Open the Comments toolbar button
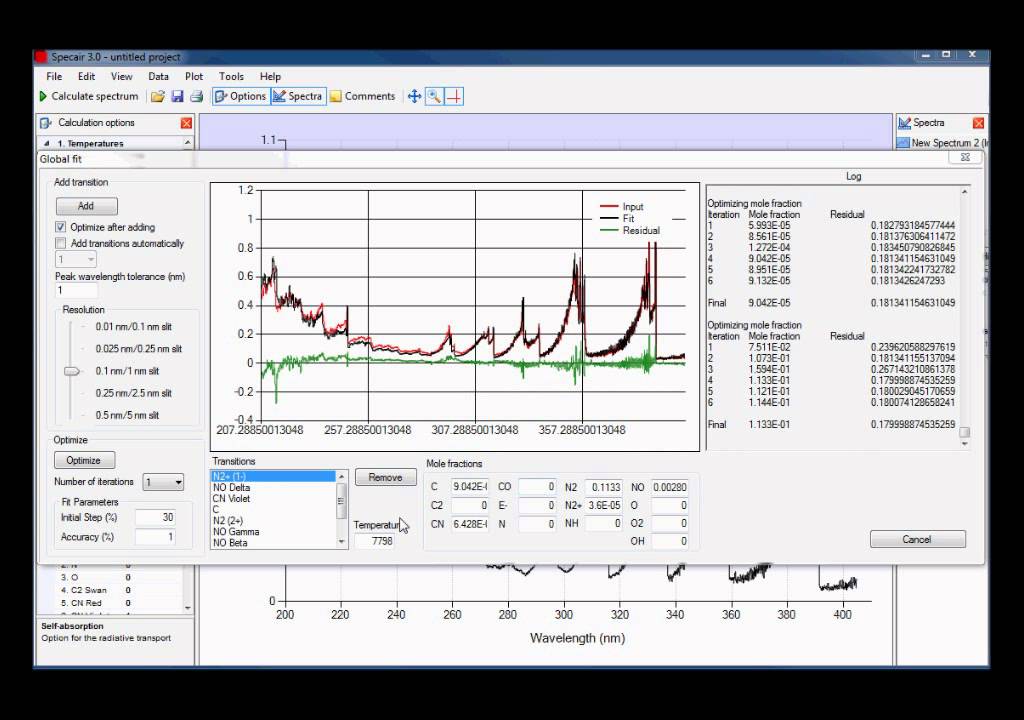Screen dimensions: 1024x720 (362, 97)
